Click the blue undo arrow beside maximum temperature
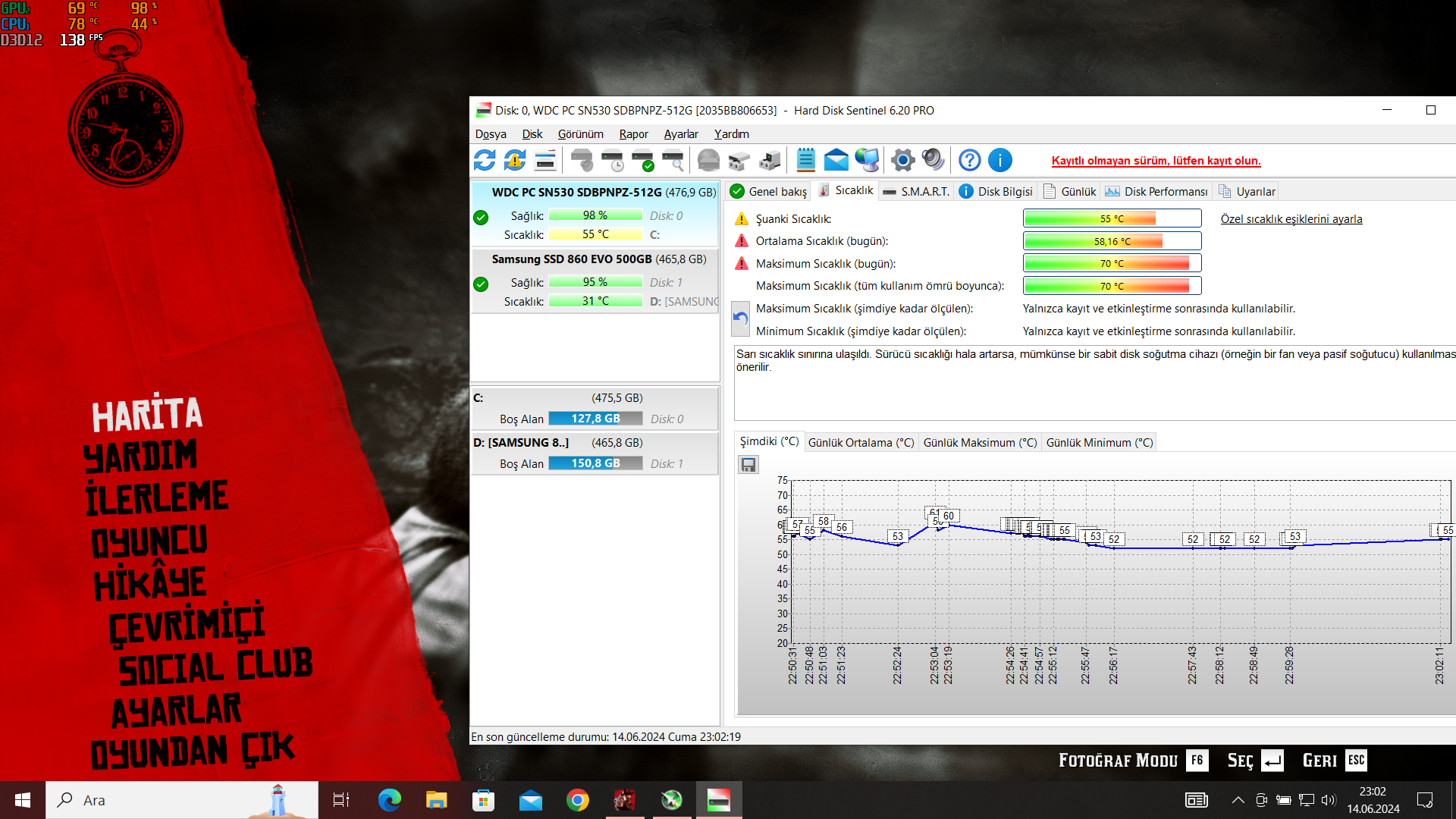Screen dimensions: 1456x819 pyautogui.click(x=741, y=319)
